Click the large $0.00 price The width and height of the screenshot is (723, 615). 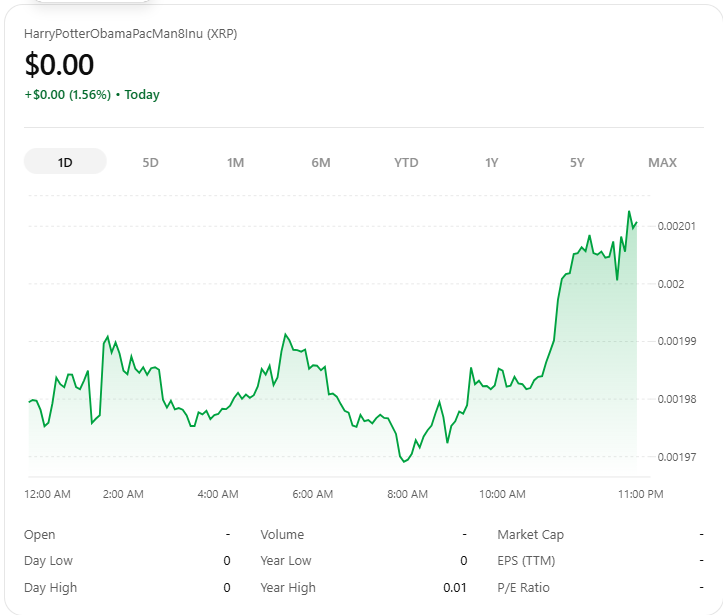click(x=59, y=65)
